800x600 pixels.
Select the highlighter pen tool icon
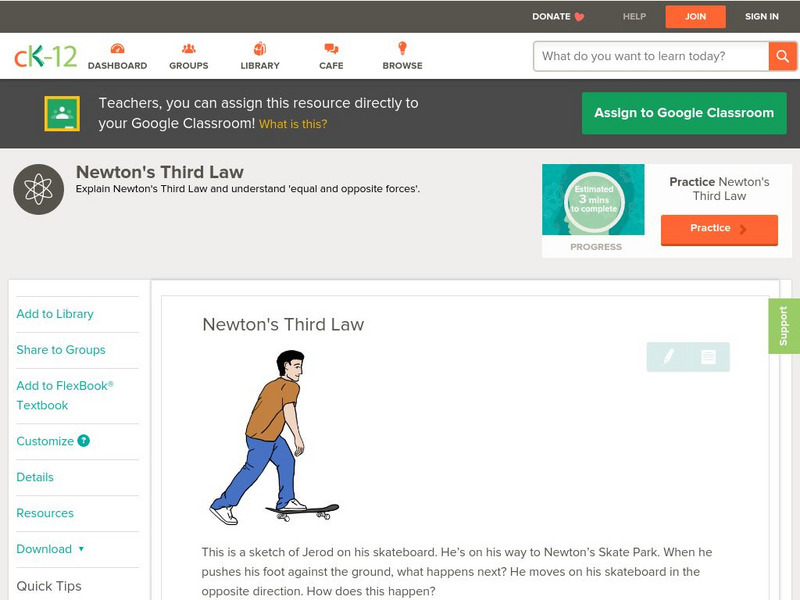[x=668, y=357]
